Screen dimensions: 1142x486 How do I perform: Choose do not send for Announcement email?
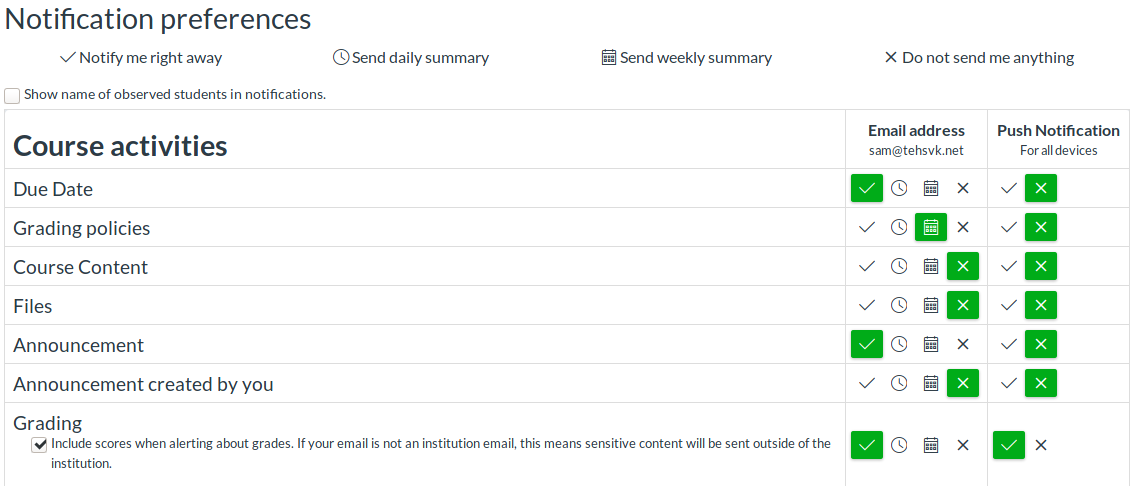pos(963,344)
